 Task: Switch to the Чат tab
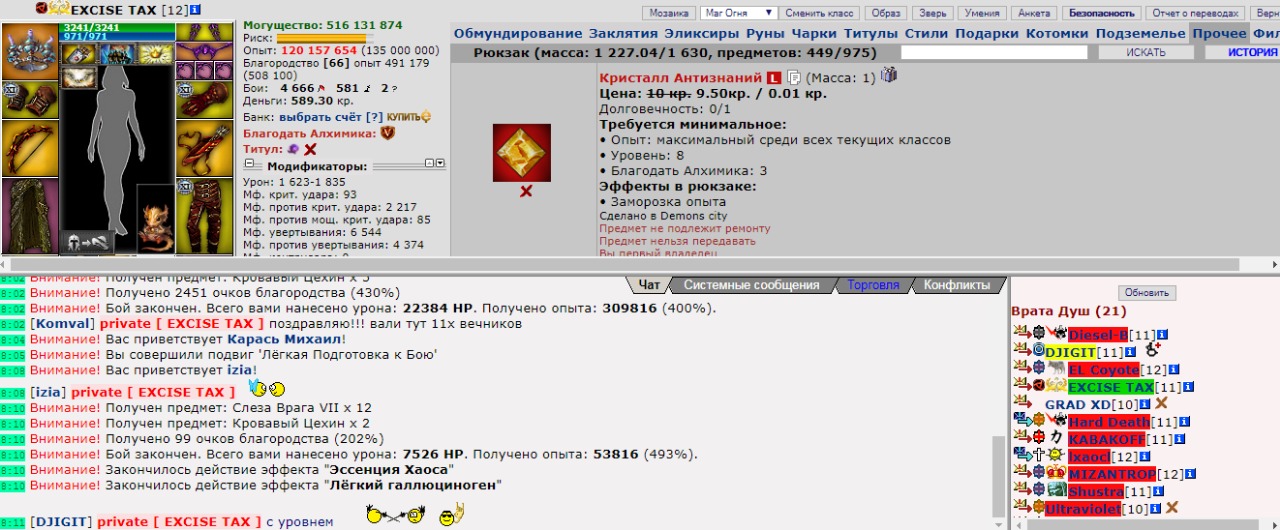pos(649,285)
